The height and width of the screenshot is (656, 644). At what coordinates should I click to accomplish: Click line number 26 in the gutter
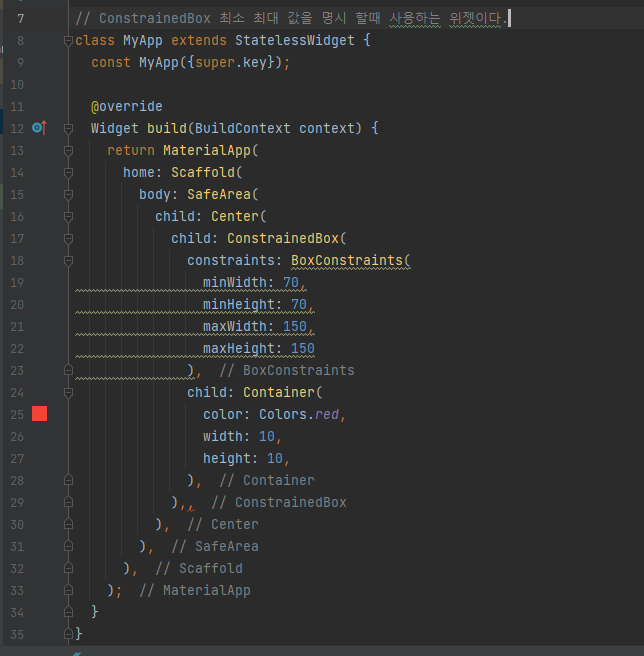click(17, 436)
